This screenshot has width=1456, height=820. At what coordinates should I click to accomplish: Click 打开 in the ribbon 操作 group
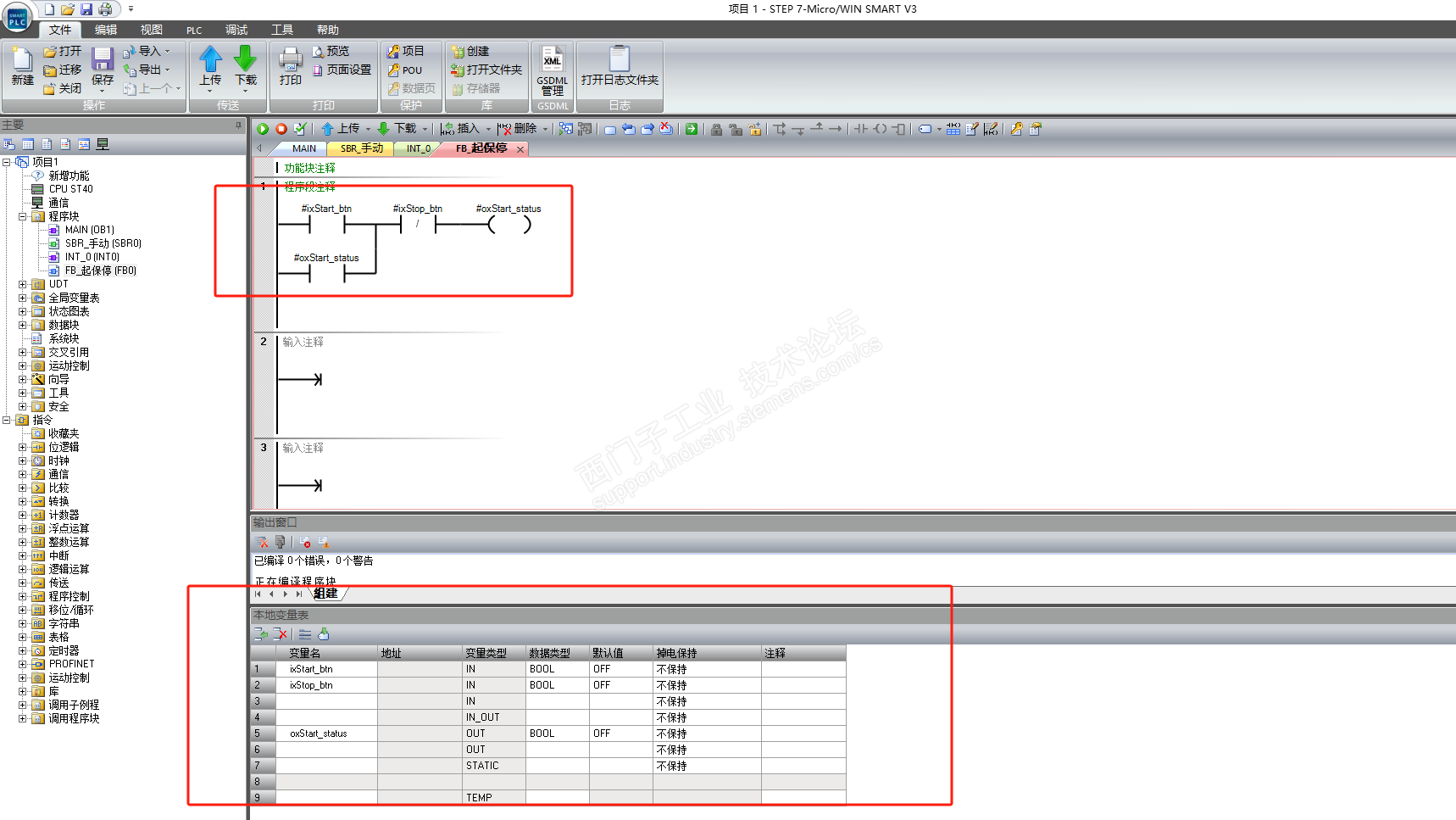click(x=64, y=52)
